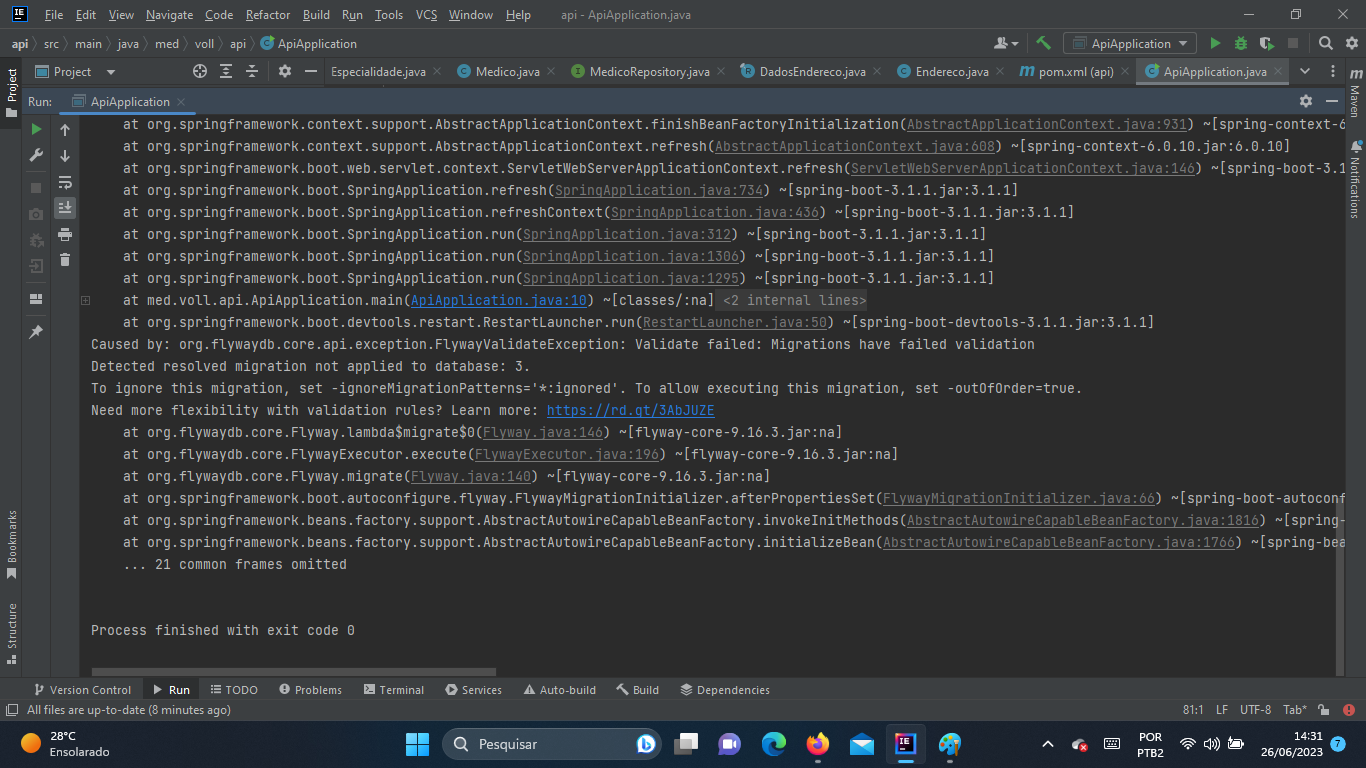Screen dimensions: 1366x768
Task: Expand all in Project tool window
Action: pyautogui.click(x=226, y=71)
